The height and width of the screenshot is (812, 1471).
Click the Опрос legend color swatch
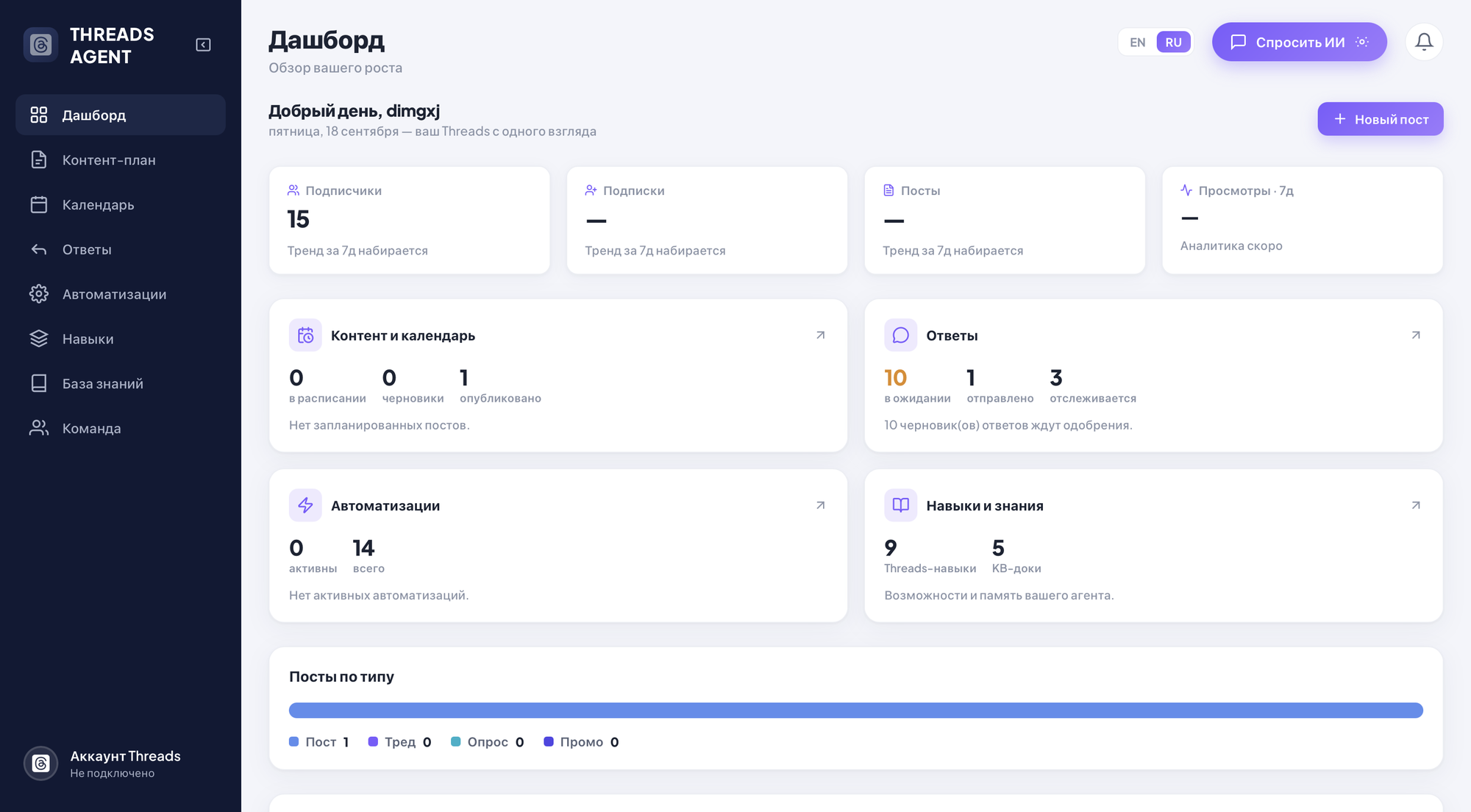tap(456, 741)
